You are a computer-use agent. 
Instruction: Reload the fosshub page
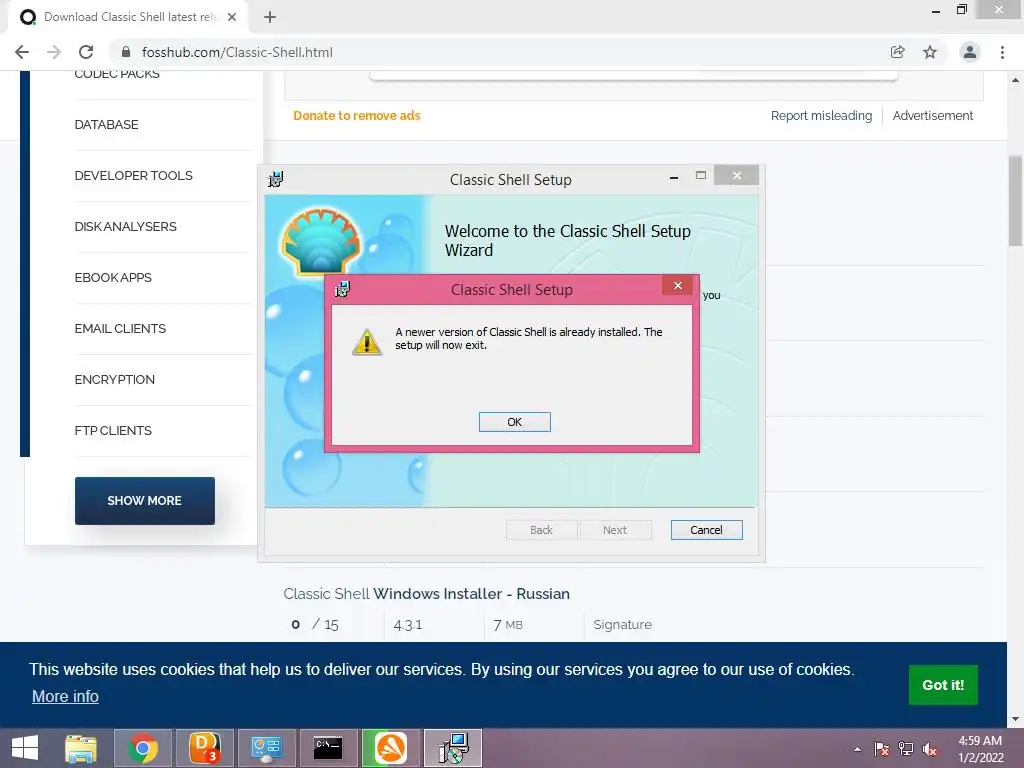[x=86, y=52]
